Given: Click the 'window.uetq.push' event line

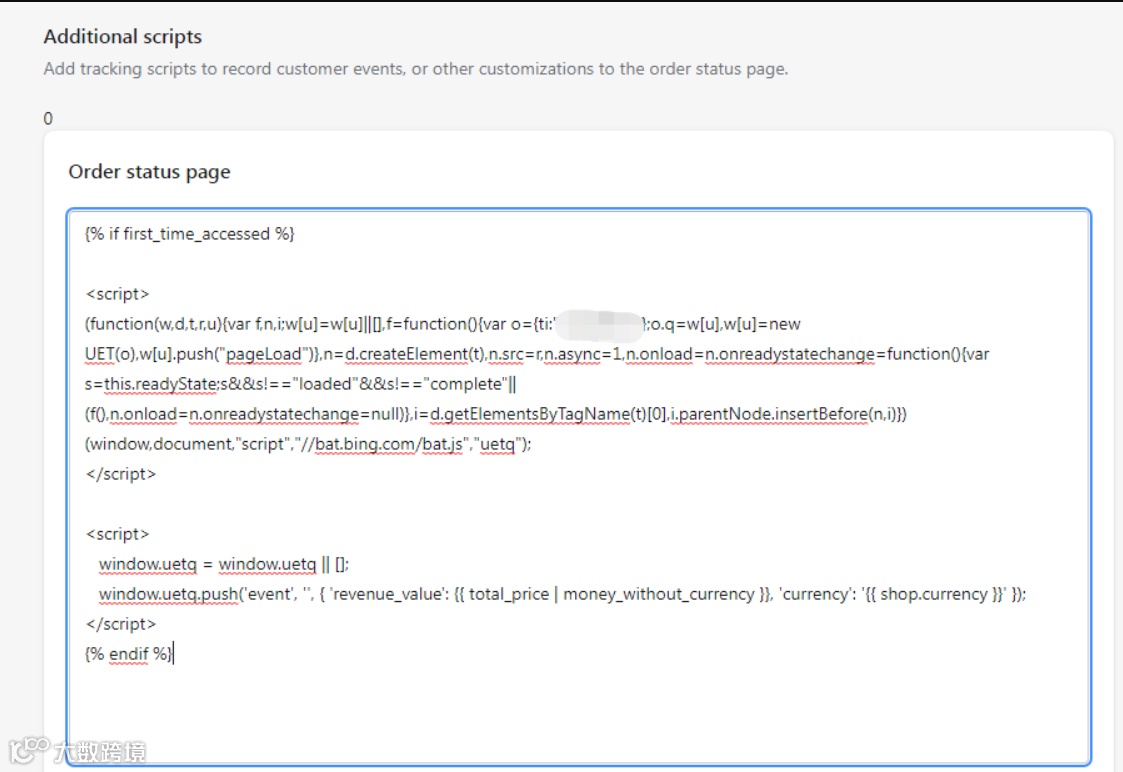Looking at the screenshot, I should [562, 594].
